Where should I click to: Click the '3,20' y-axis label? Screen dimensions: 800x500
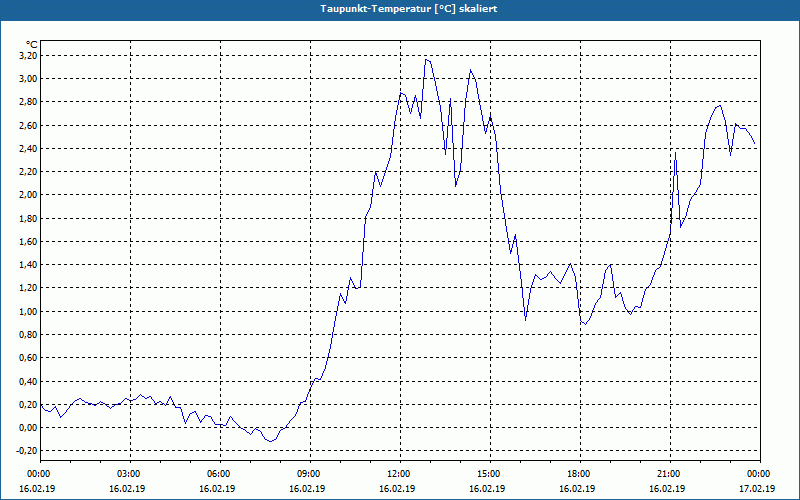coord(28,55)
